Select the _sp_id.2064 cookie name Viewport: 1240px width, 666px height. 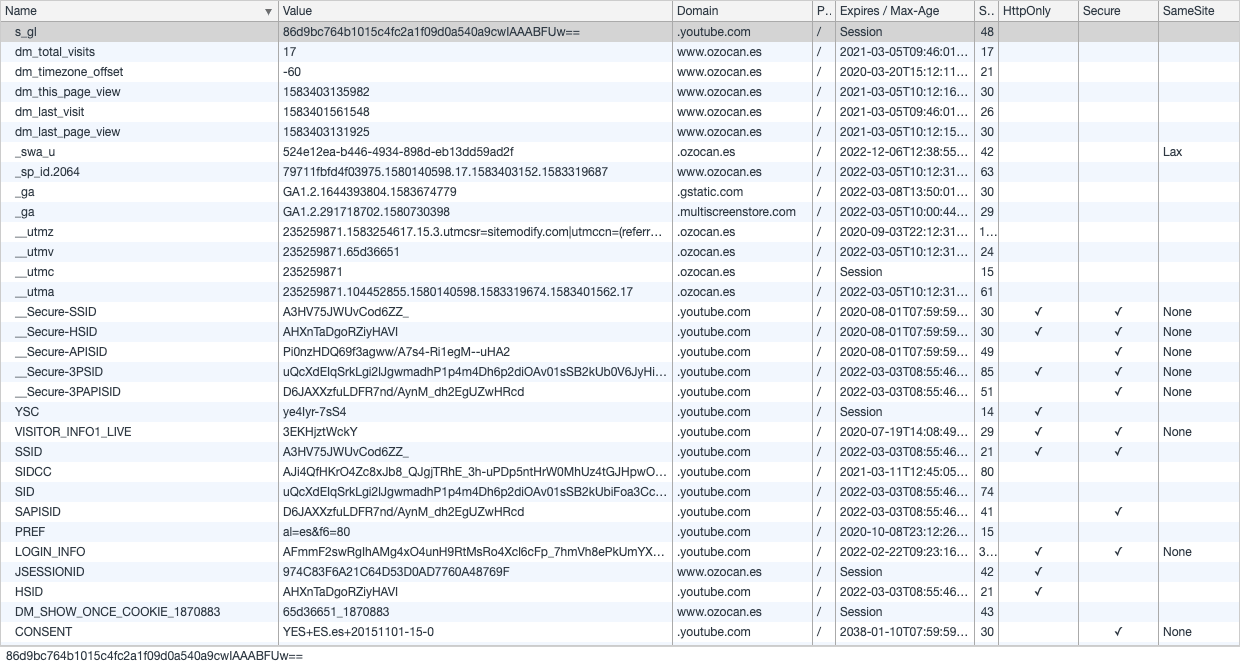click(x=47, y=172)
